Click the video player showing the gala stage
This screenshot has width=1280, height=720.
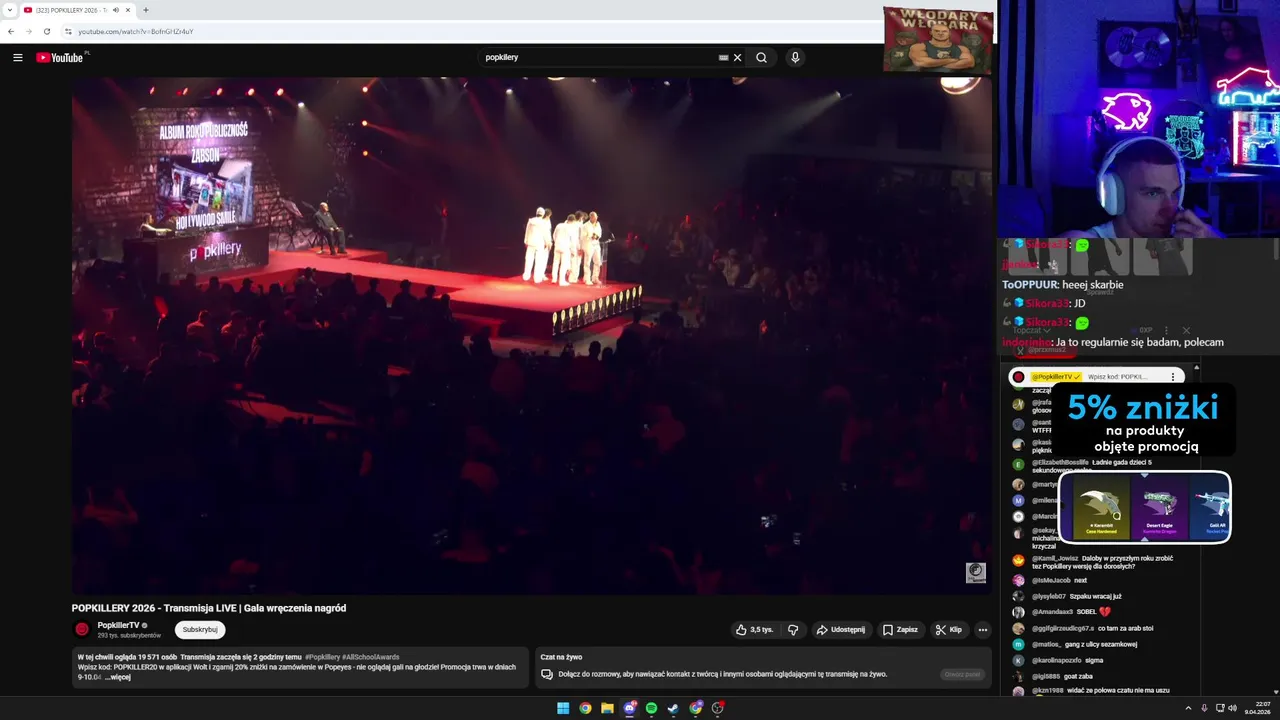tap(531, 336)
